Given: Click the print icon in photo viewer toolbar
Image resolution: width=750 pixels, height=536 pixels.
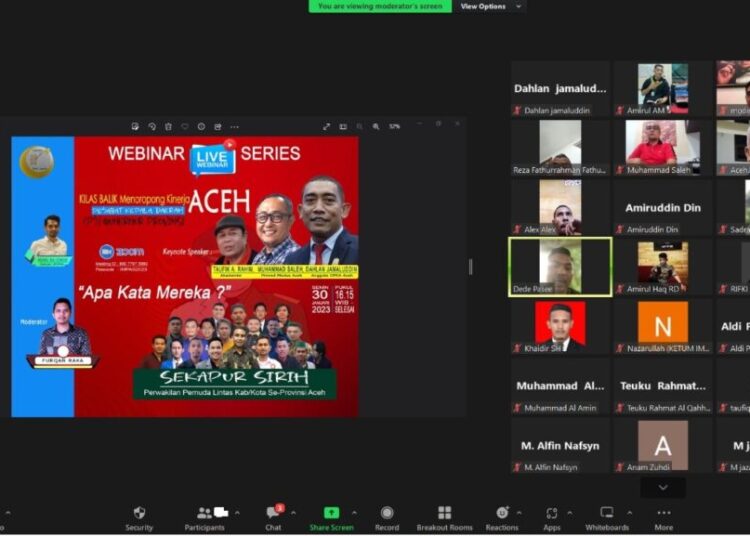Looking at the screenshot, I should coord(218,126).
